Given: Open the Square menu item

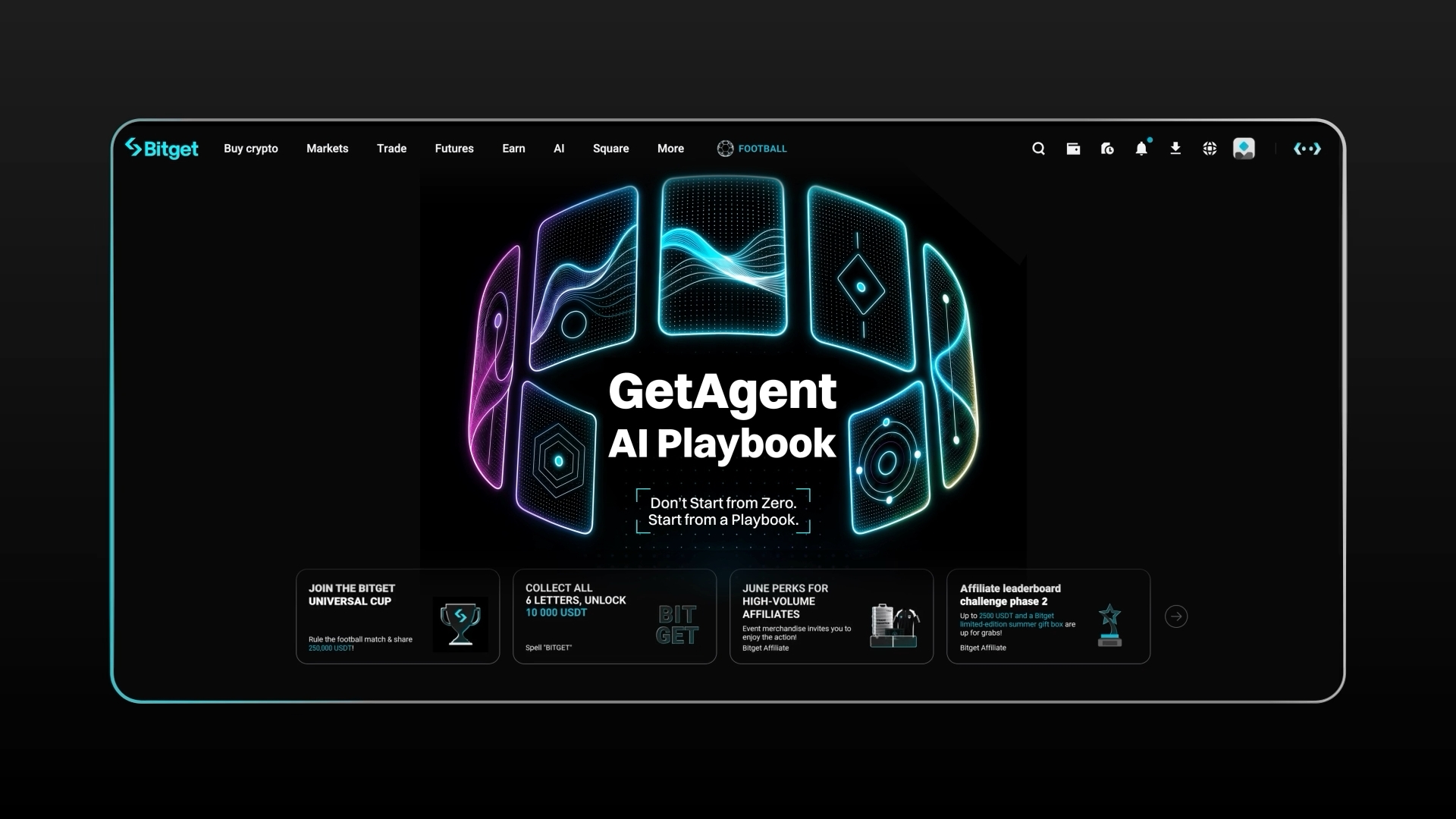Looking at the screenshot, I should [611, 149].
